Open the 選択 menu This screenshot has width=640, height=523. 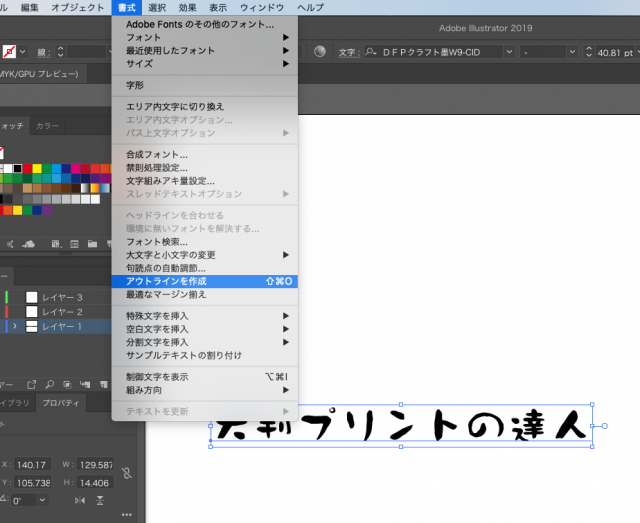[157, 7]
